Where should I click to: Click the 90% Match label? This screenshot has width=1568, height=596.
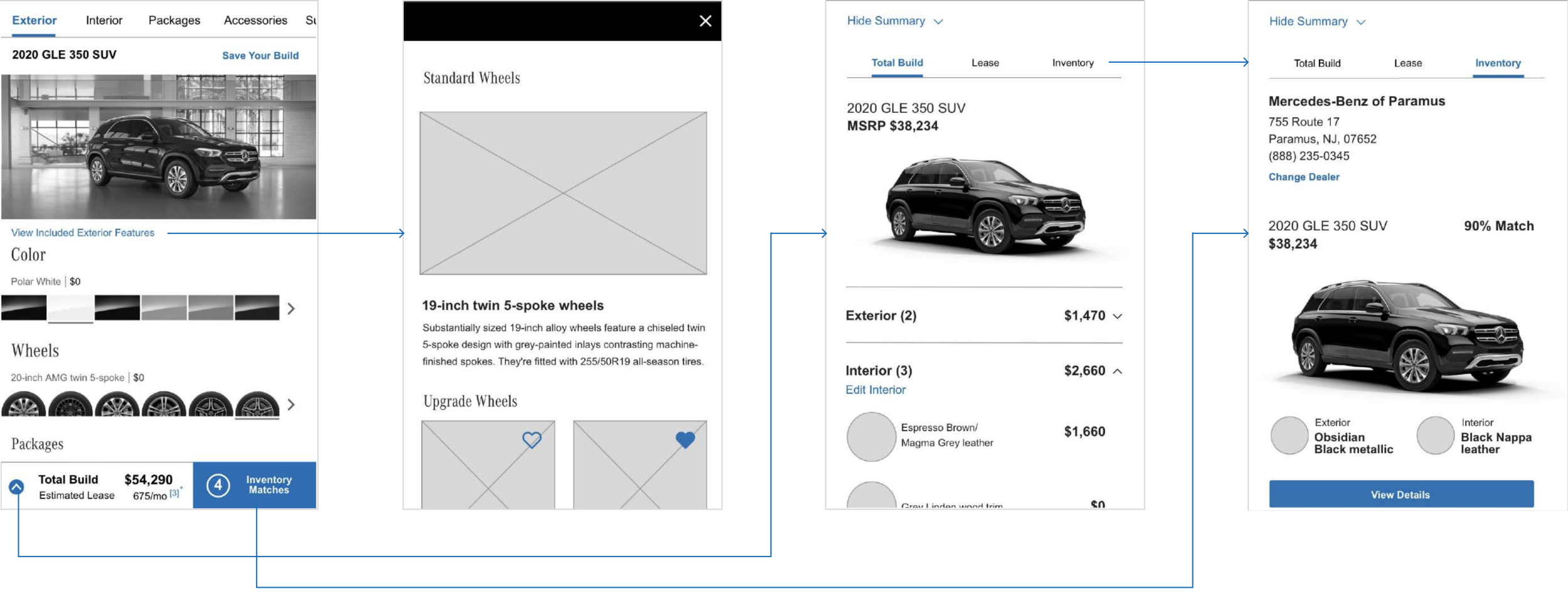[x=1499, y=226]
